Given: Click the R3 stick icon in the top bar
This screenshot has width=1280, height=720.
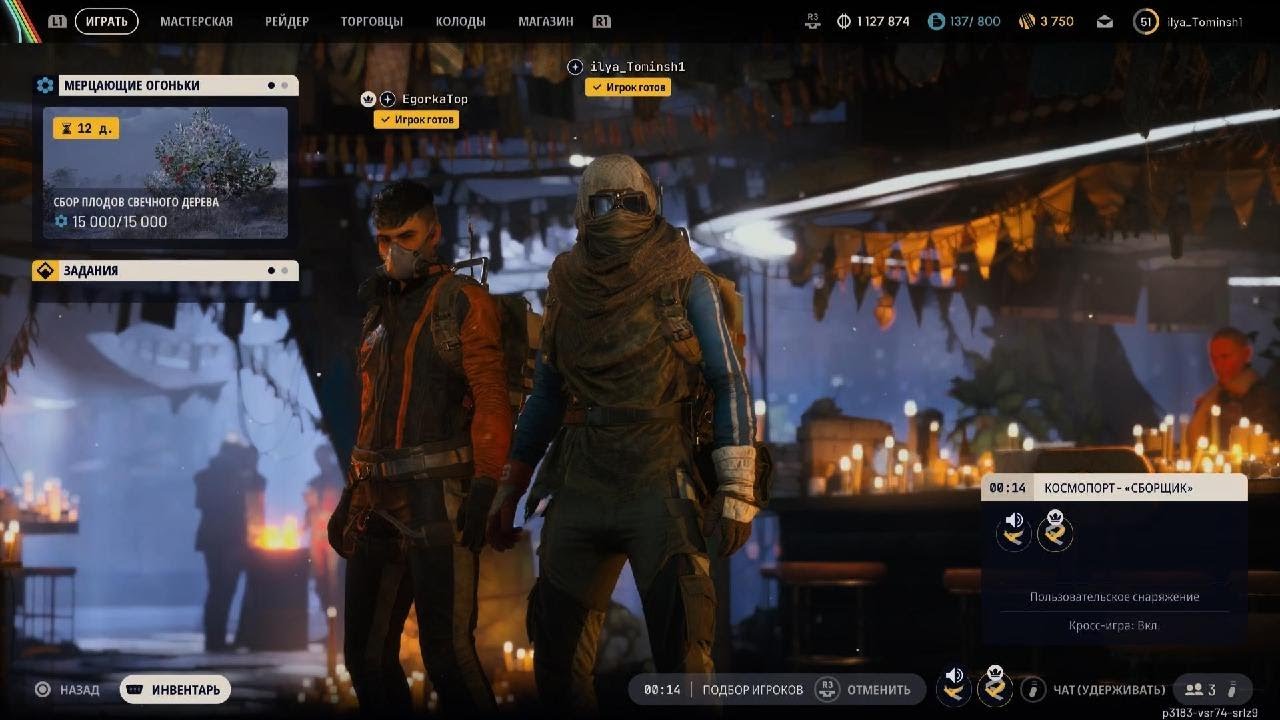Looking at the screenshot, I should coord(812,21).
